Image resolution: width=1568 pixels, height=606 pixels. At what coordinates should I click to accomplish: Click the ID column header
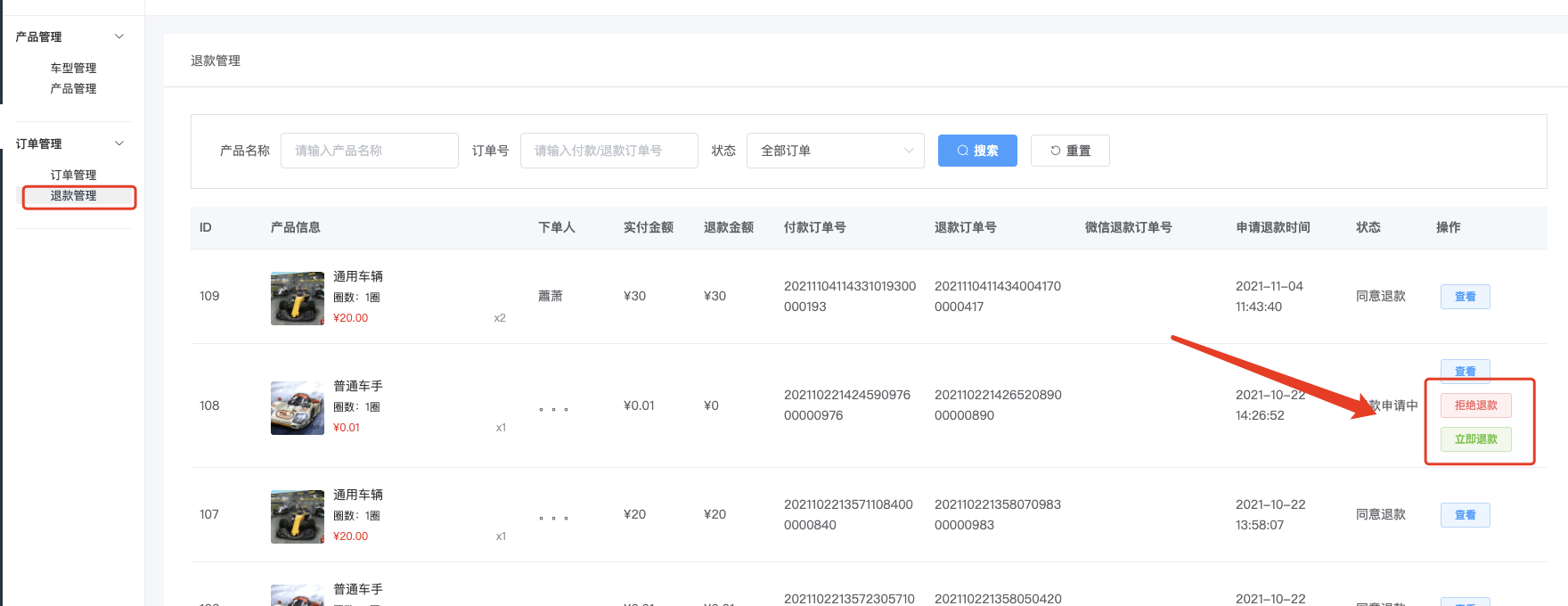pyautogui.click(x=206, y=227)
